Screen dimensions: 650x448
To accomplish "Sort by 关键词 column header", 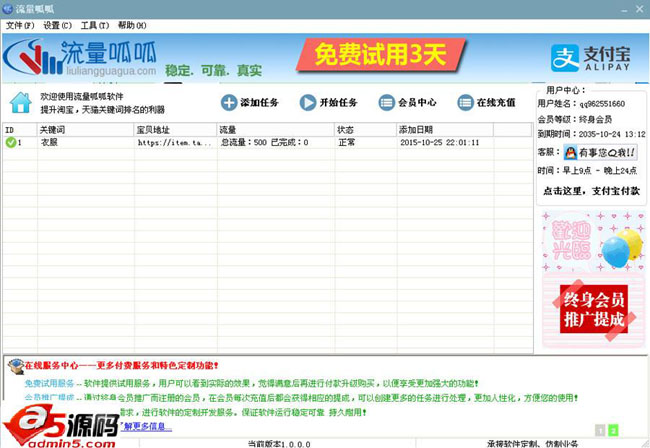I will point(86,130).
